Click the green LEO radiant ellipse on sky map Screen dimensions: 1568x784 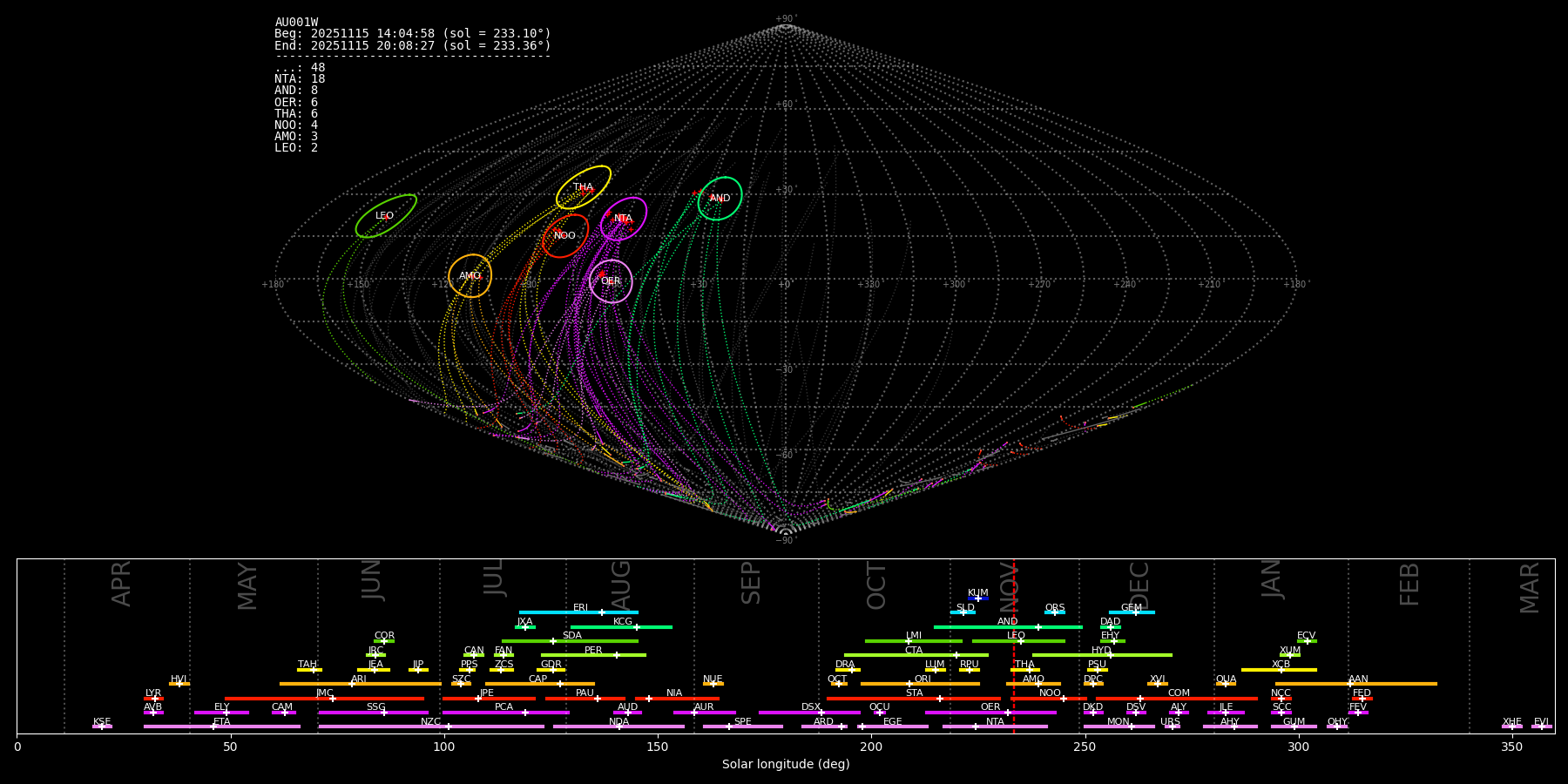click(386, 216)
